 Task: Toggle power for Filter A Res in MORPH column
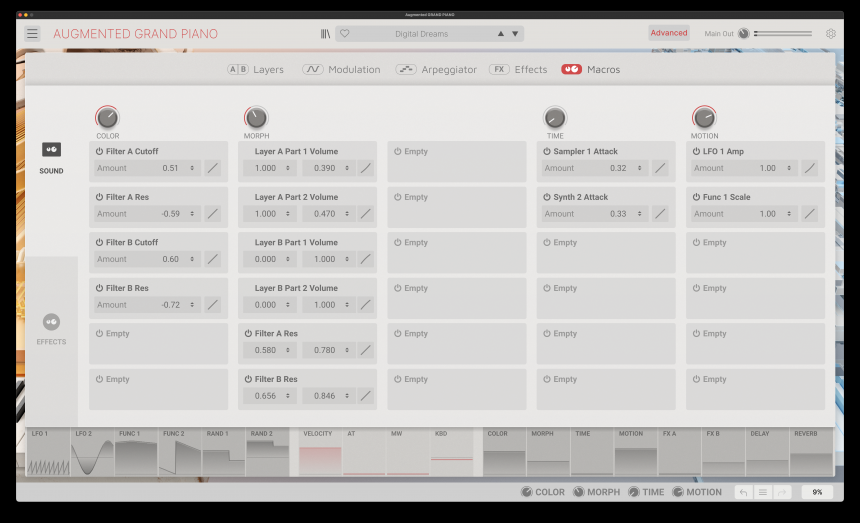tap(248, 333)
